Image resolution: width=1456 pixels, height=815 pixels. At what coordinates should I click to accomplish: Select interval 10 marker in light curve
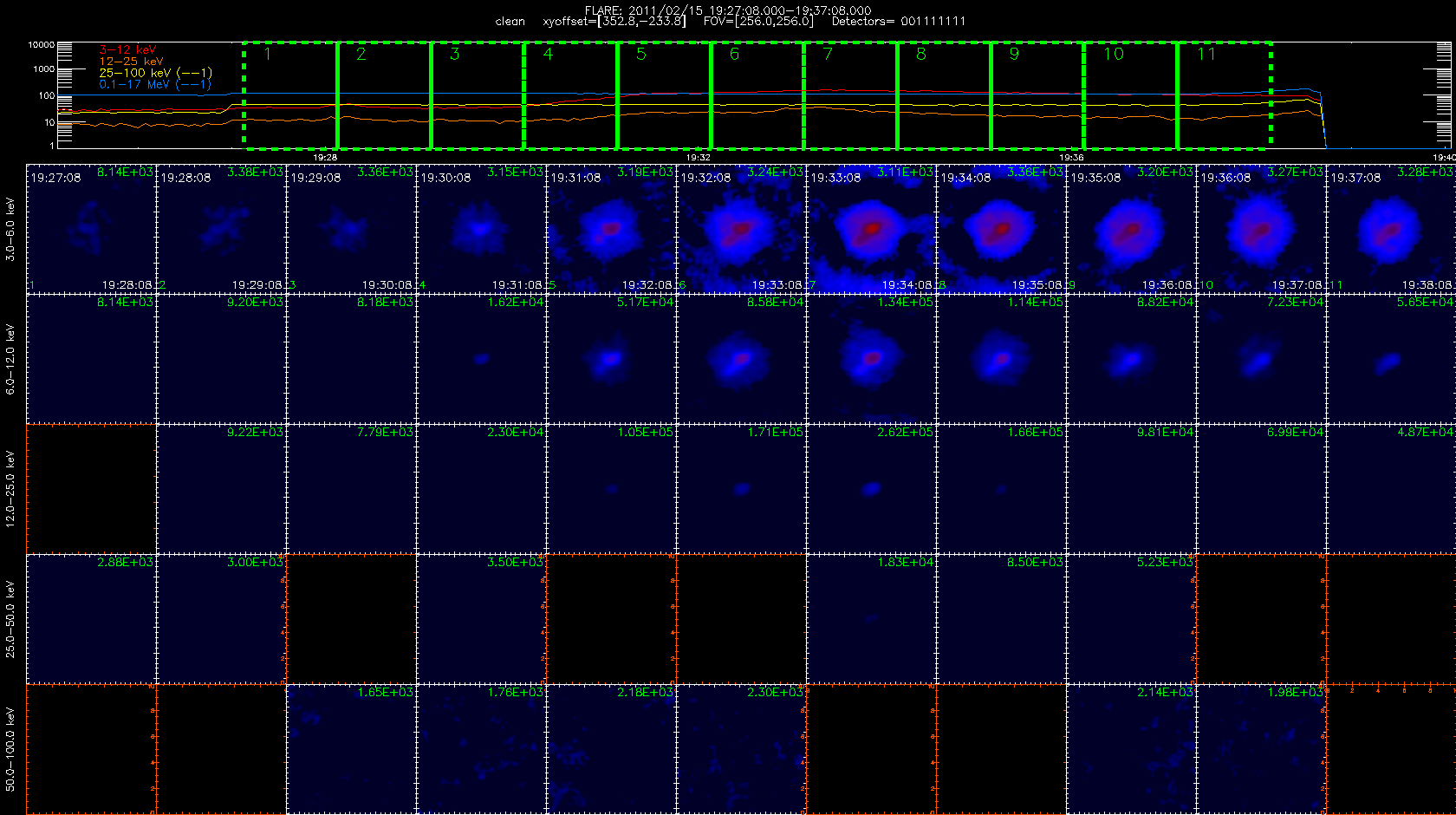click(1114, 55)
